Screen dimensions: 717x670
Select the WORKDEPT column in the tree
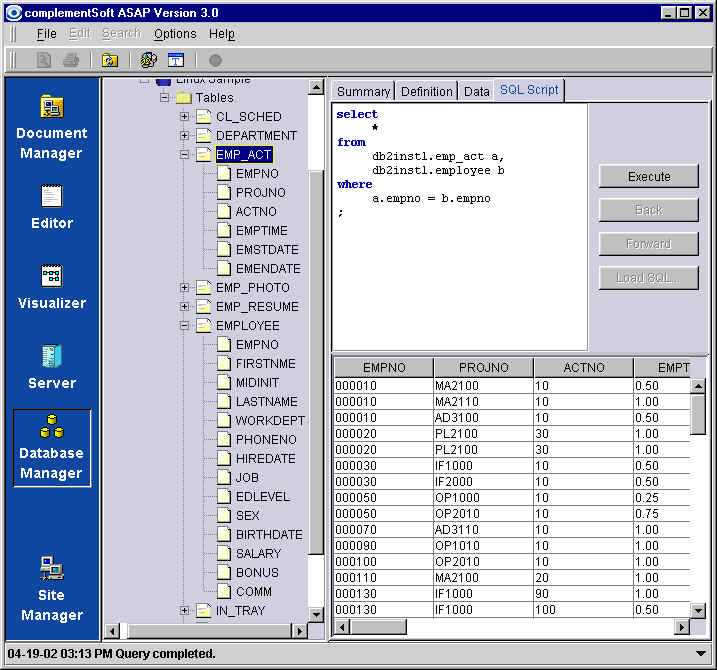270,420
